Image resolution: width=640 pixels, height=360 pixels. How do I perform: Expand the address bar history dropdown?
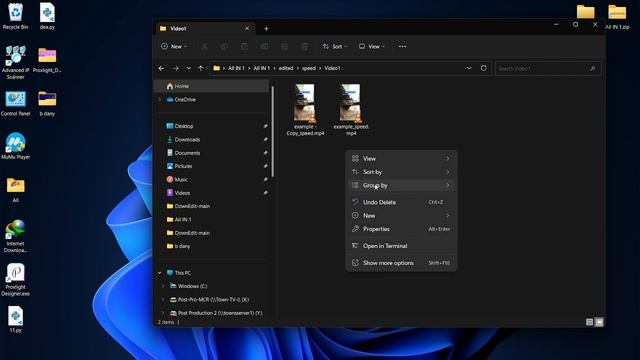coord(469,68)
